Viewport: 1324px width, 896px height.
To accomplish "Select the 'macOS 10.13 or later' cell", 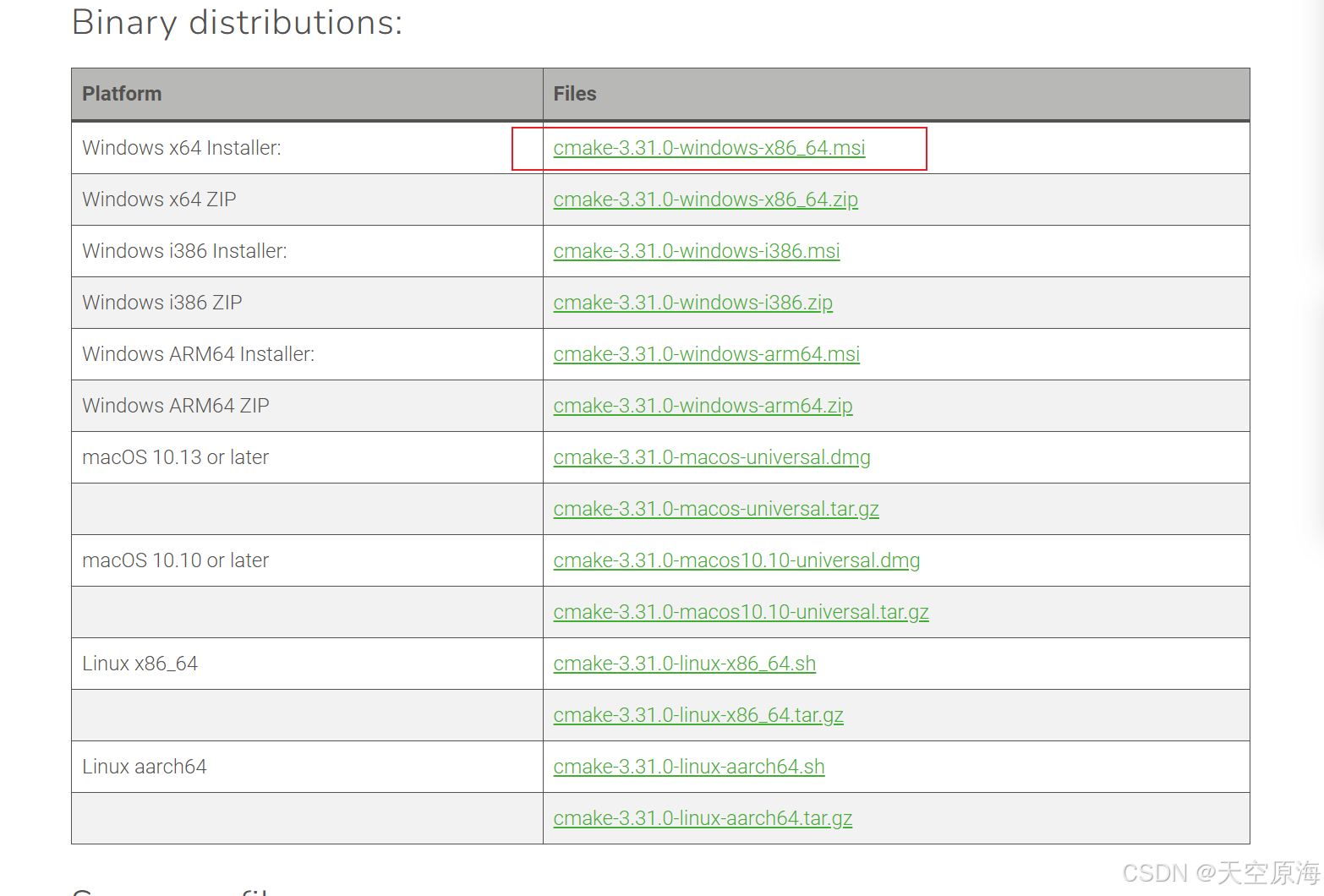I will click(307, 457).
